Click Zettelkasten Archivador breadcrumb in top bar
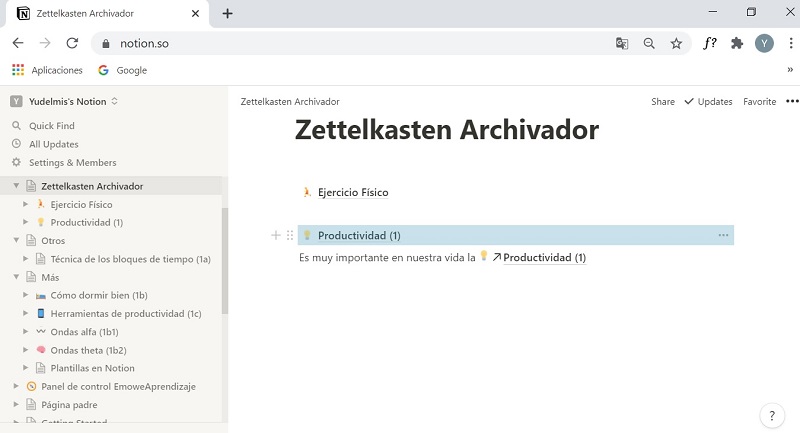 [x=290, y=101]
